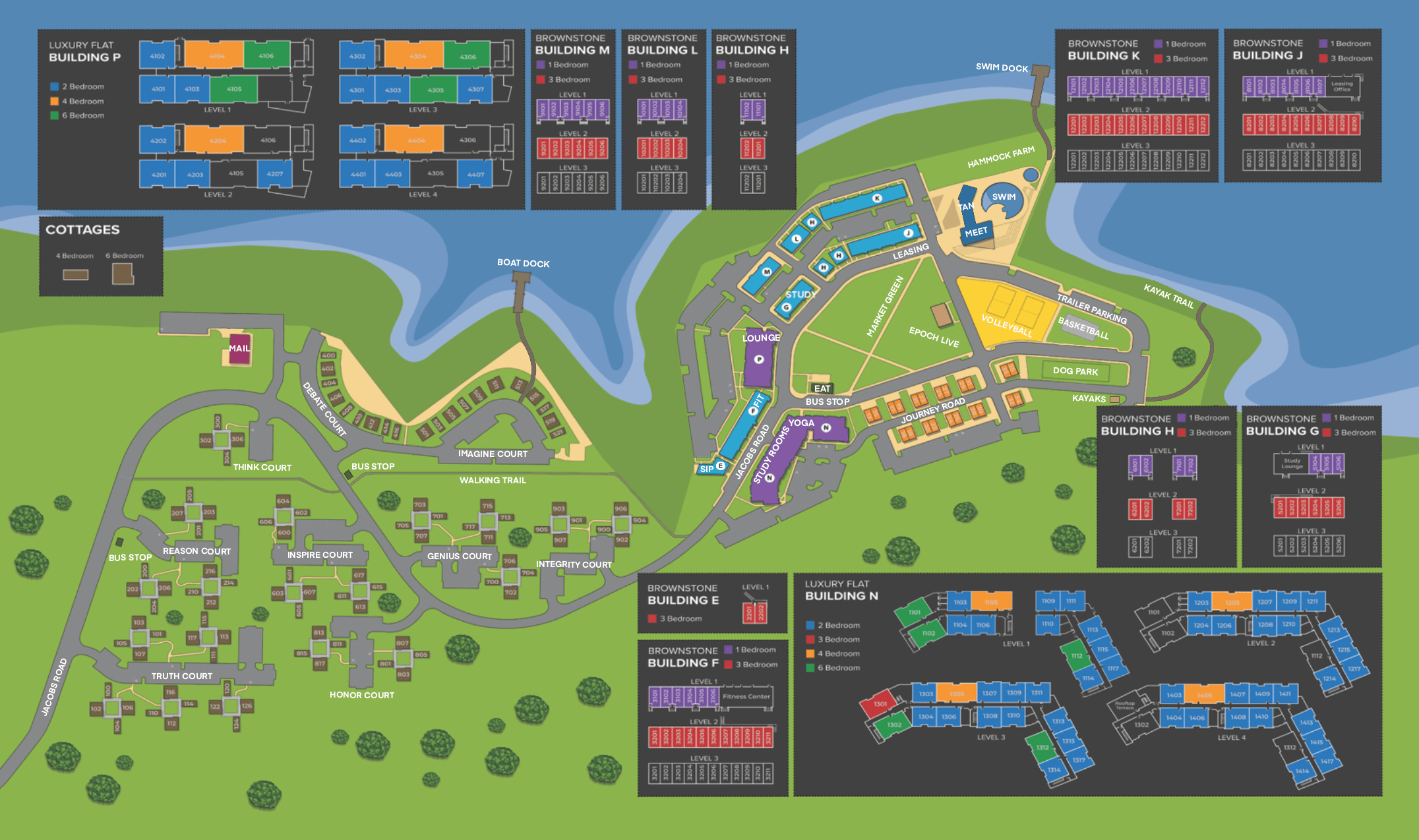The height and width of the screenshot is (840, 1419).
Task: Click Building E red 3 Bedroom swatch
Action: [x=652, y=618]
